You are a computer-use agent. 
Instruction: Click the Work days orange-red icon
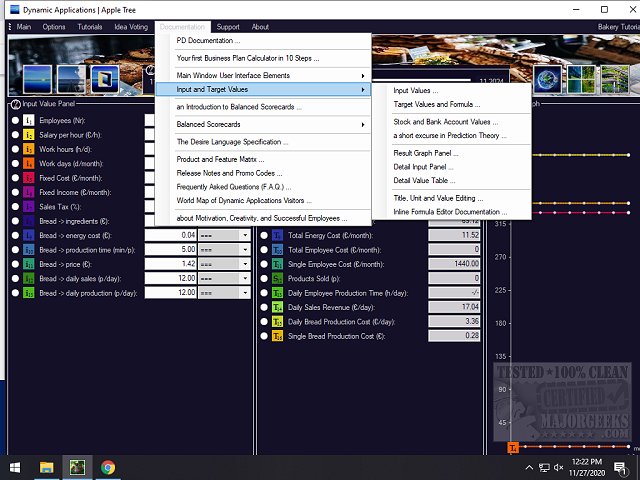point(29,163)
